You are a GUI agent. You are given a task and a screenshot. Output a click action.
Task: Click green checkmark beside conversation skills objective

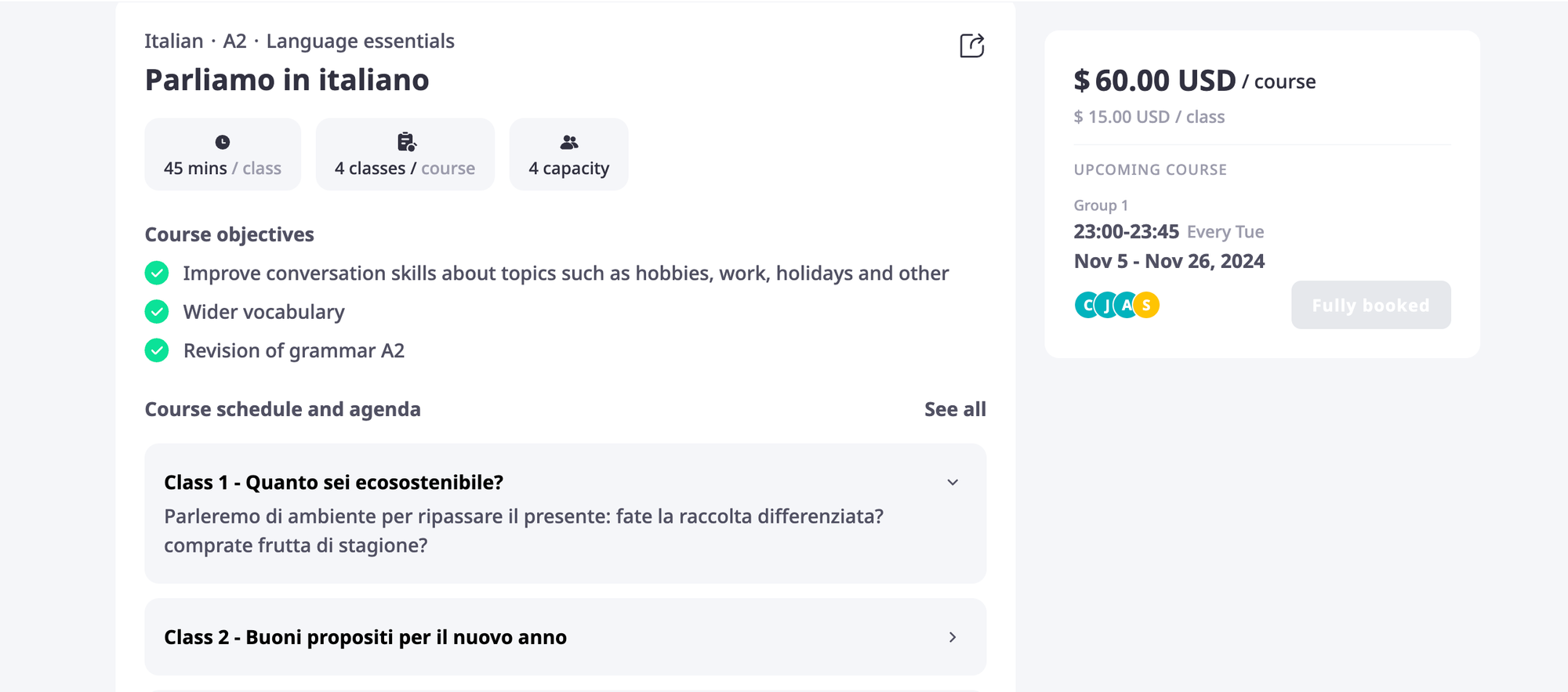click(157, 273)
